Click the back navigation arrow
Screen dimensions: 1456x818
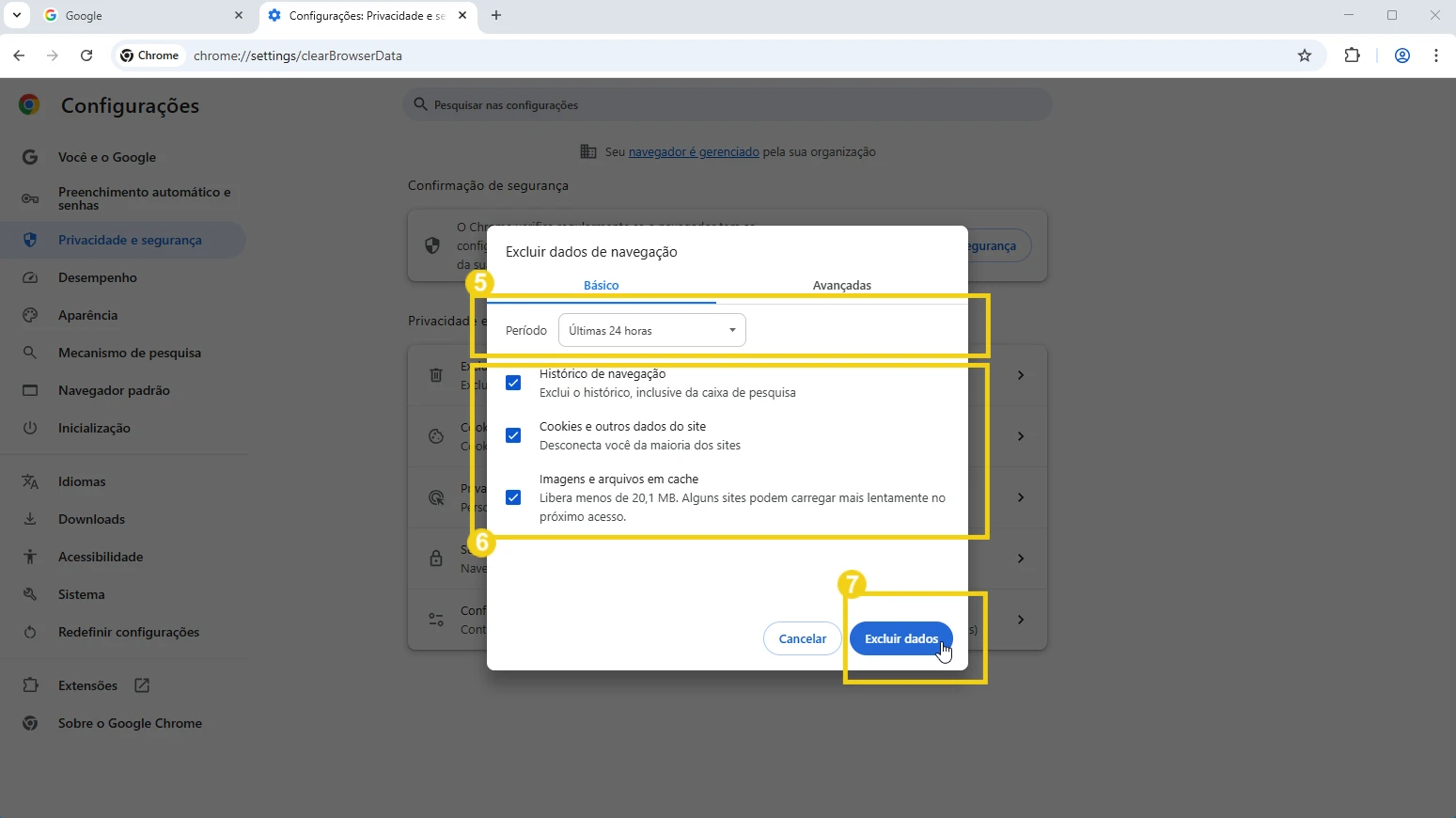19,55
